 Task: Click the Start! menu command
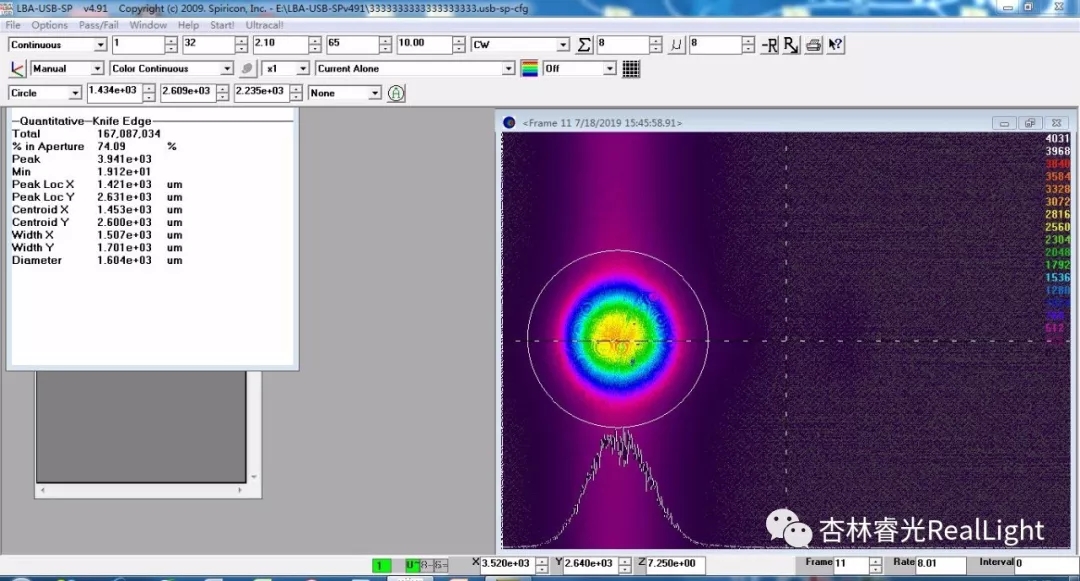[222, 25]
